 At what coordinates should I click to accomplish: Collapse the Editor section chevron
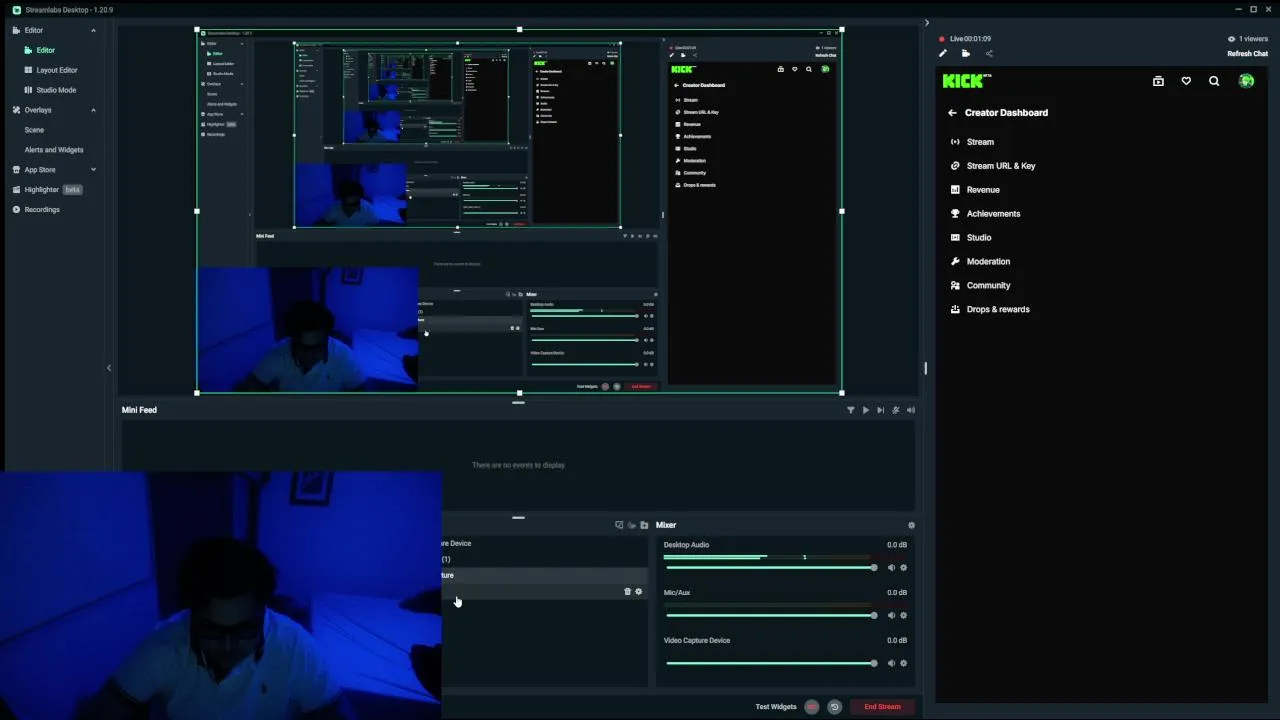94,30
